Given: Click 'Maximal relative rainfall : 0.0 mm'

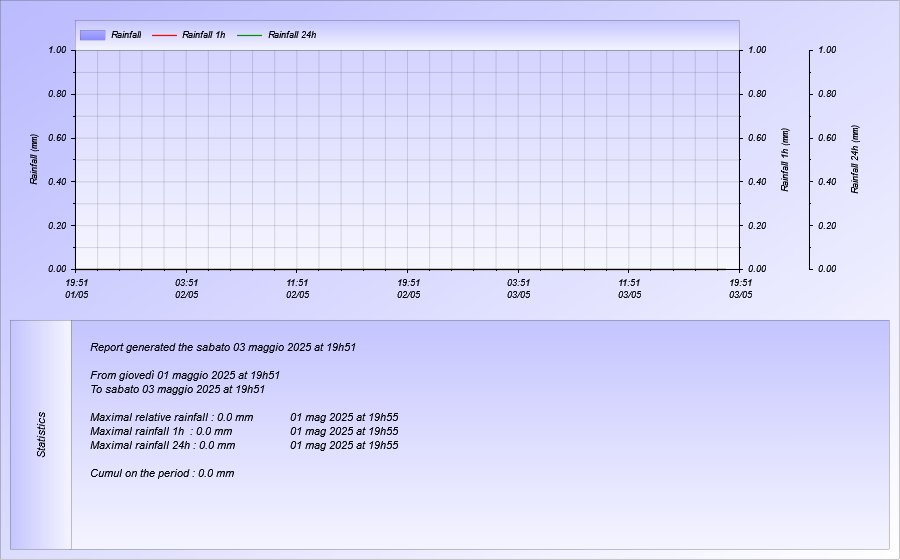Looking at the screenshot, I should tap(172, 417).
